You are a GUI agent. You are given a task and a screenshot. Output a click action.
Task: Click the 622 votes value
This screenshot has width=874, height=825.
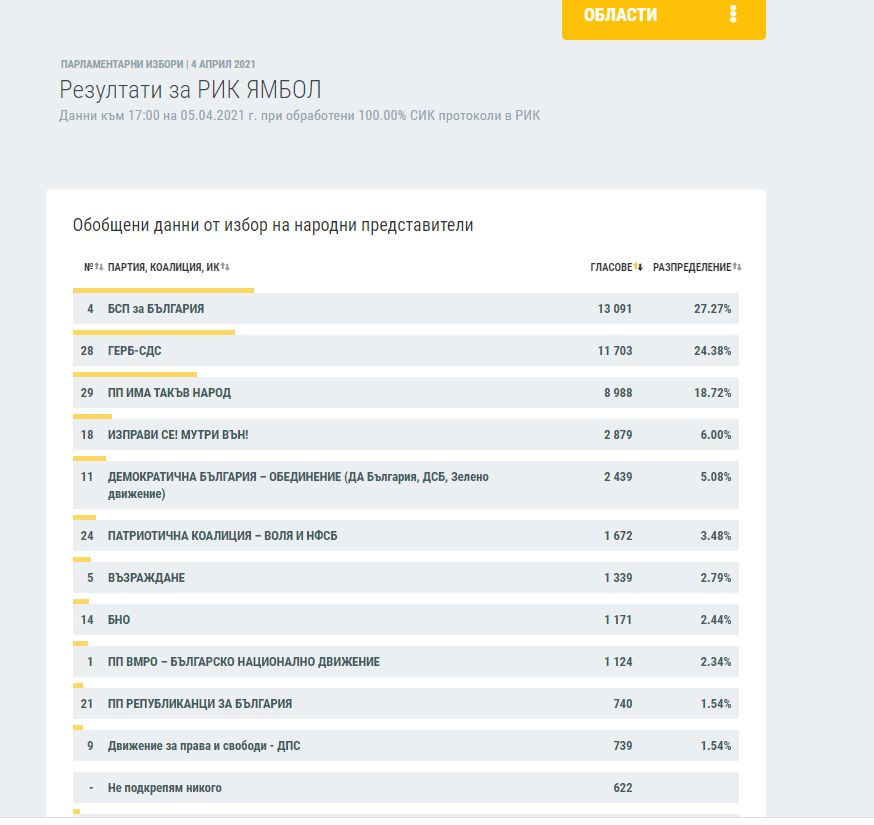(623, 788)
